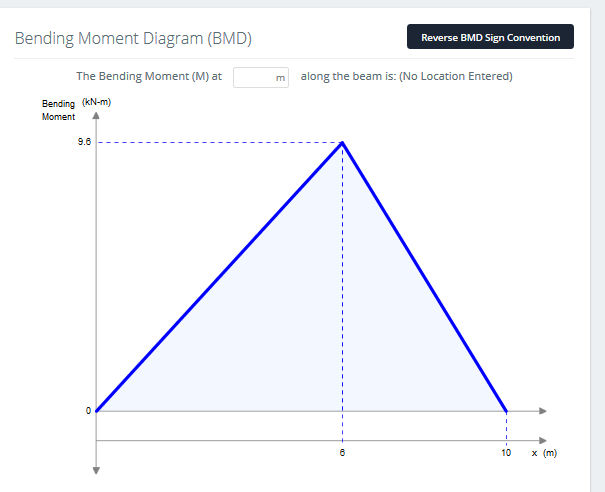Click the downward arrowhead below the y-axis
This screenshot has width=605, height=492.
coord(96,469)
